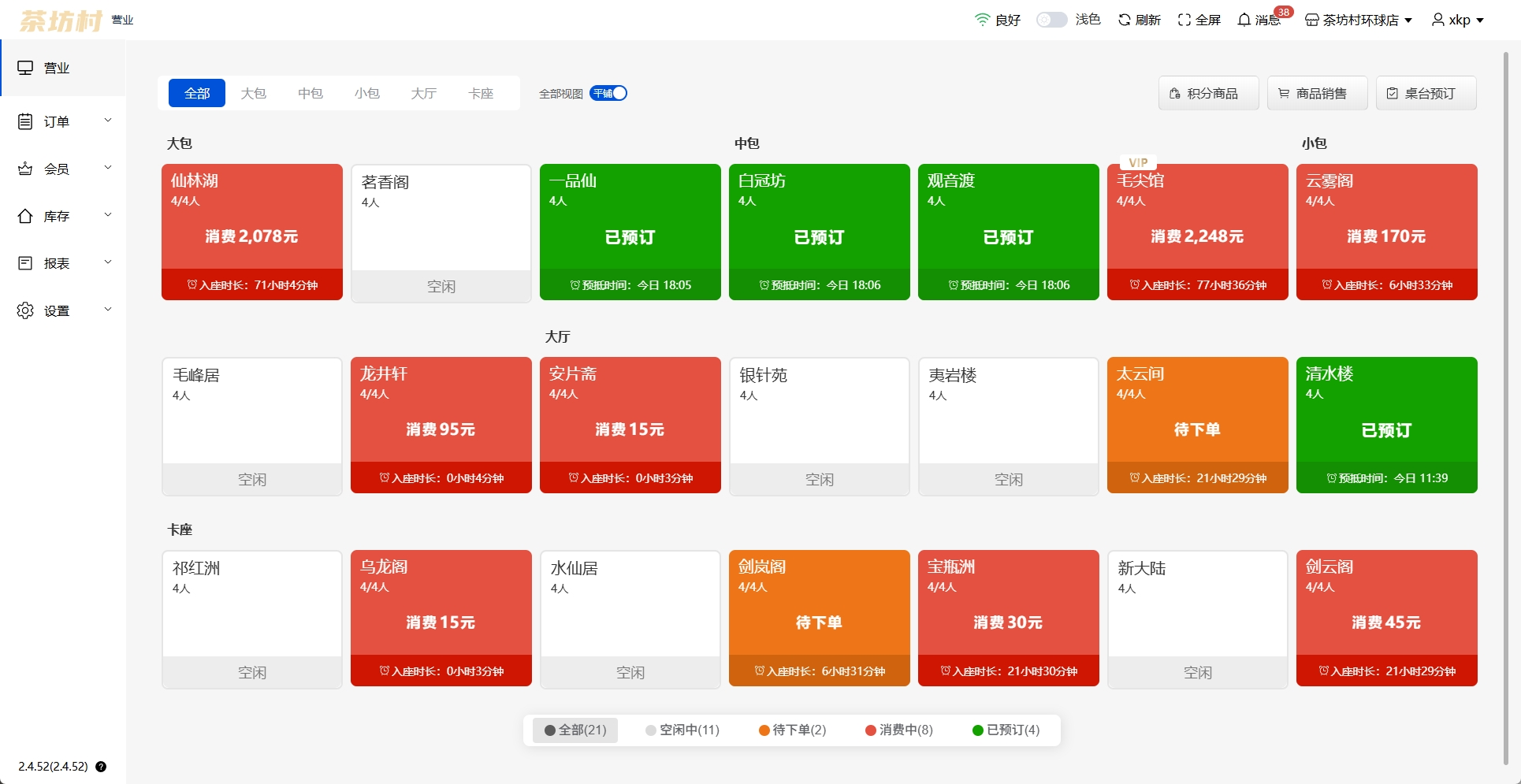
Task: Click the 设置 gear icon in sidebar
Action: pyautogui.click(x=25, y=310)
